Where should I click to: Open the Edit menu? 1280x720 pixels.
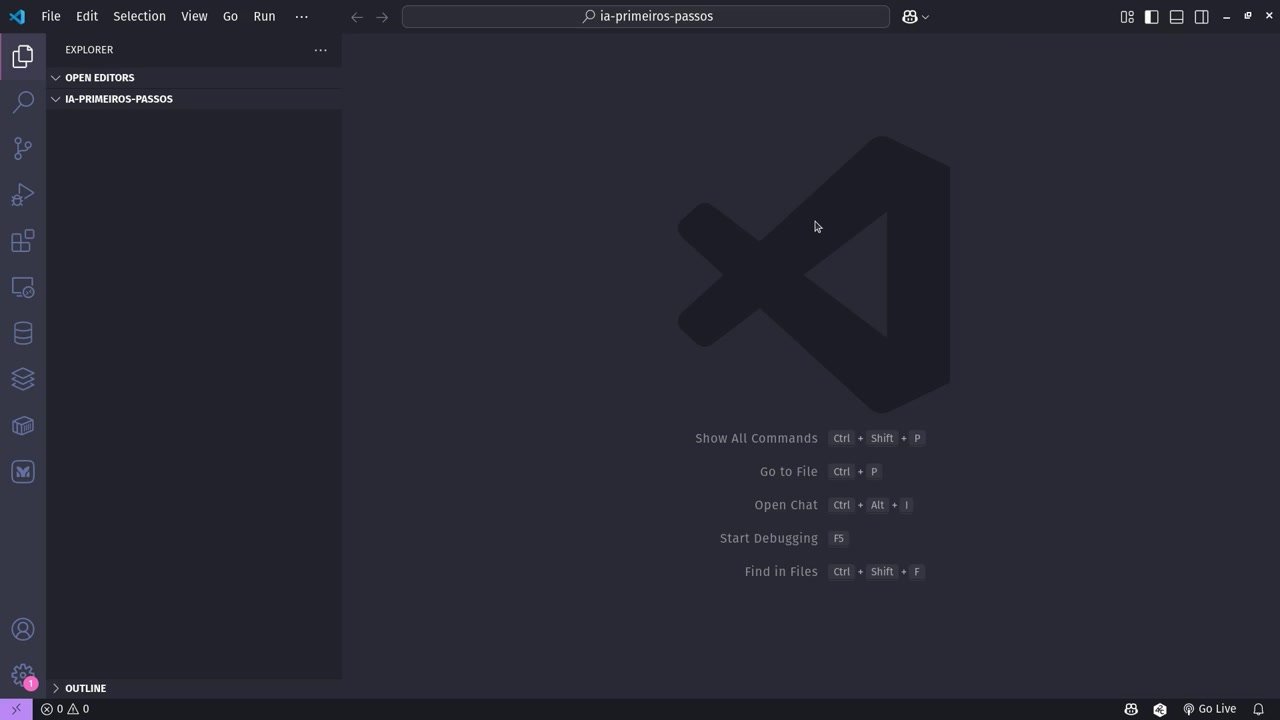click(87, 16)
